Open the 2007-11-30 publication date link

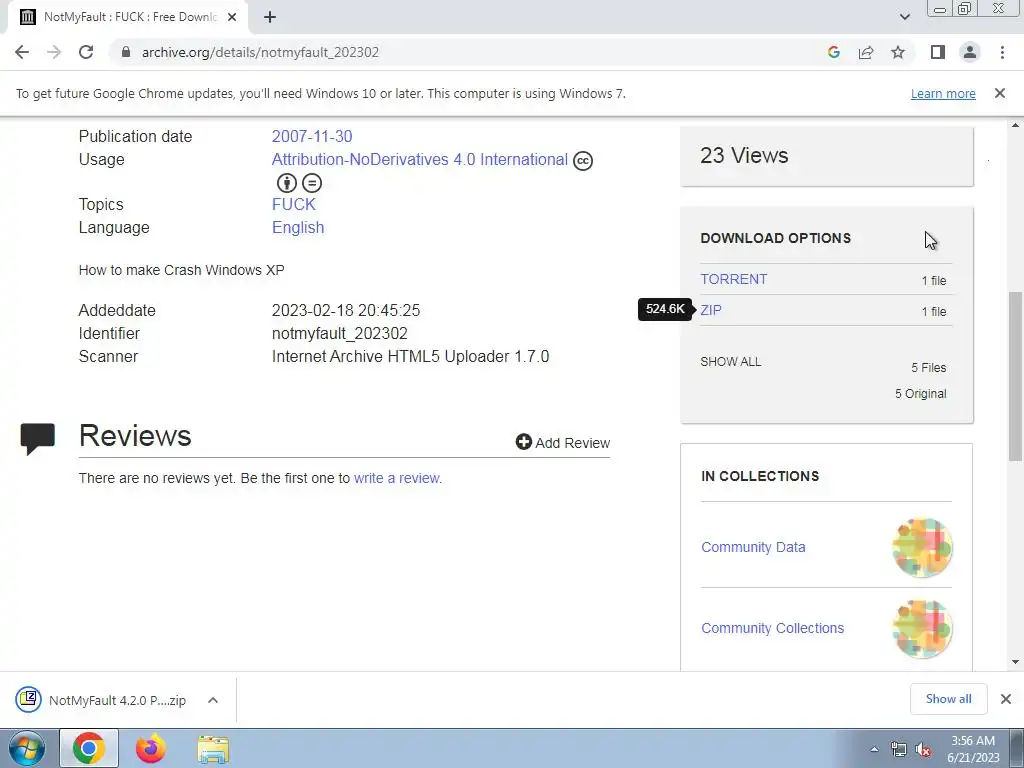click(x=312, y=136)
